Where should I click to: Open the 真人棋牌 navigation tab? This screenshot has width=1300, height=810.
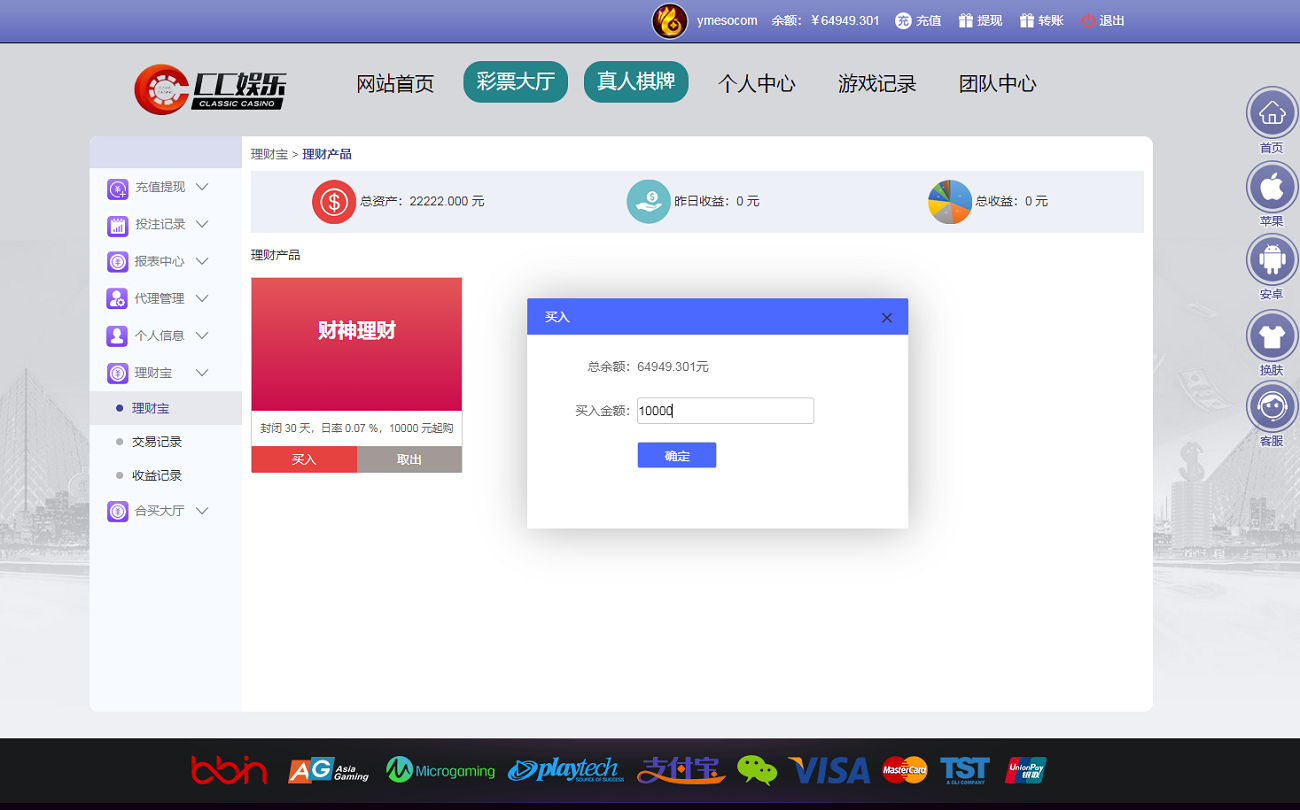tap(636, 82)
